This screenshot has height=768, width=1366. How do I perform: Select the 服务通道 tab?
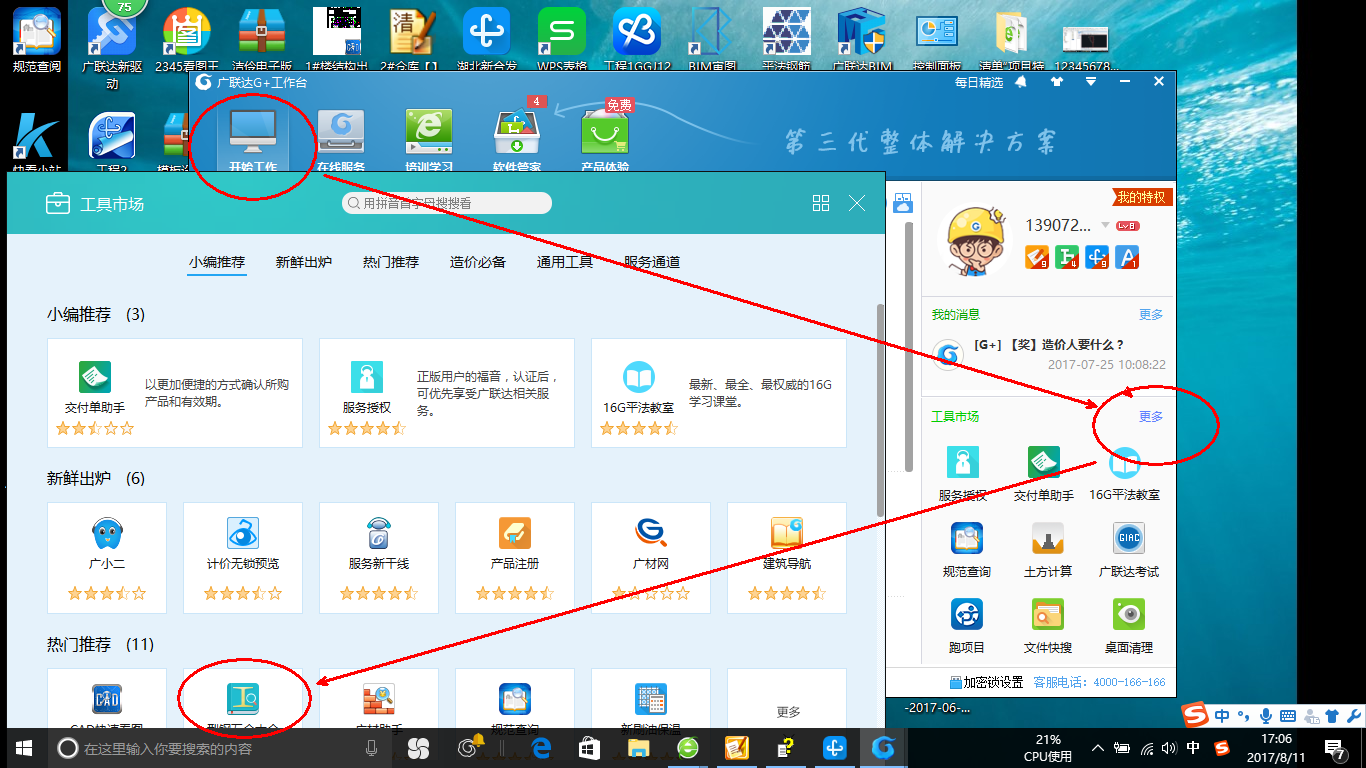point(652,262)
